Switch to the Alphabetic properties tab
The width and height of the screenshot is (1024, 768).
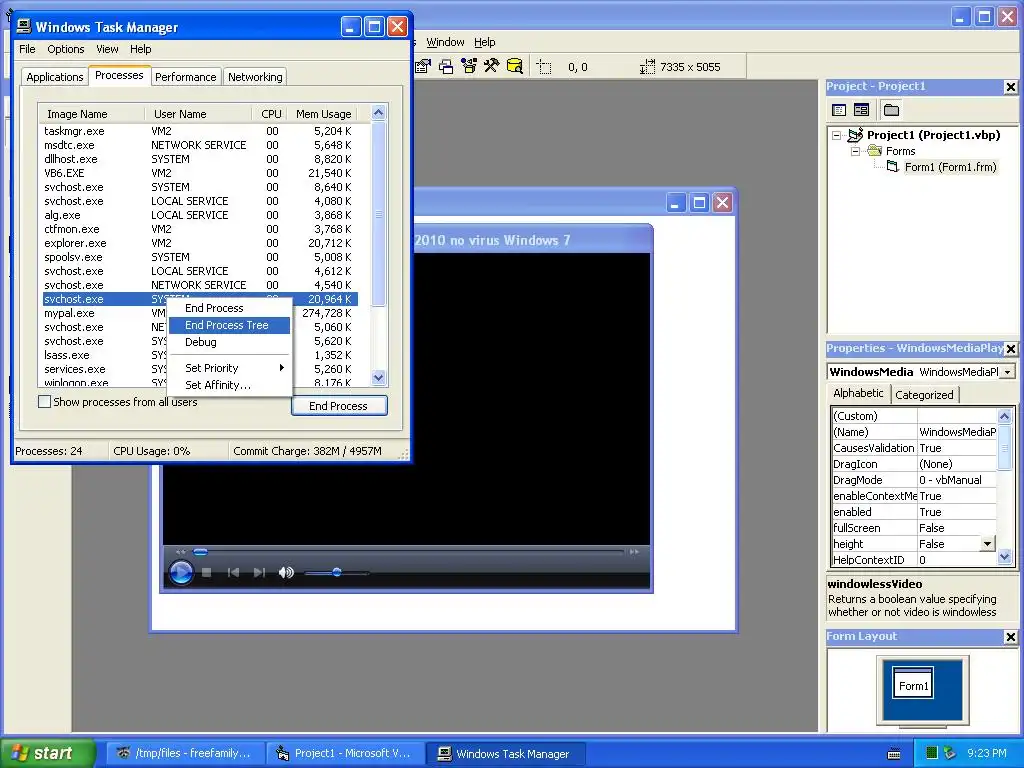[858, 393]
